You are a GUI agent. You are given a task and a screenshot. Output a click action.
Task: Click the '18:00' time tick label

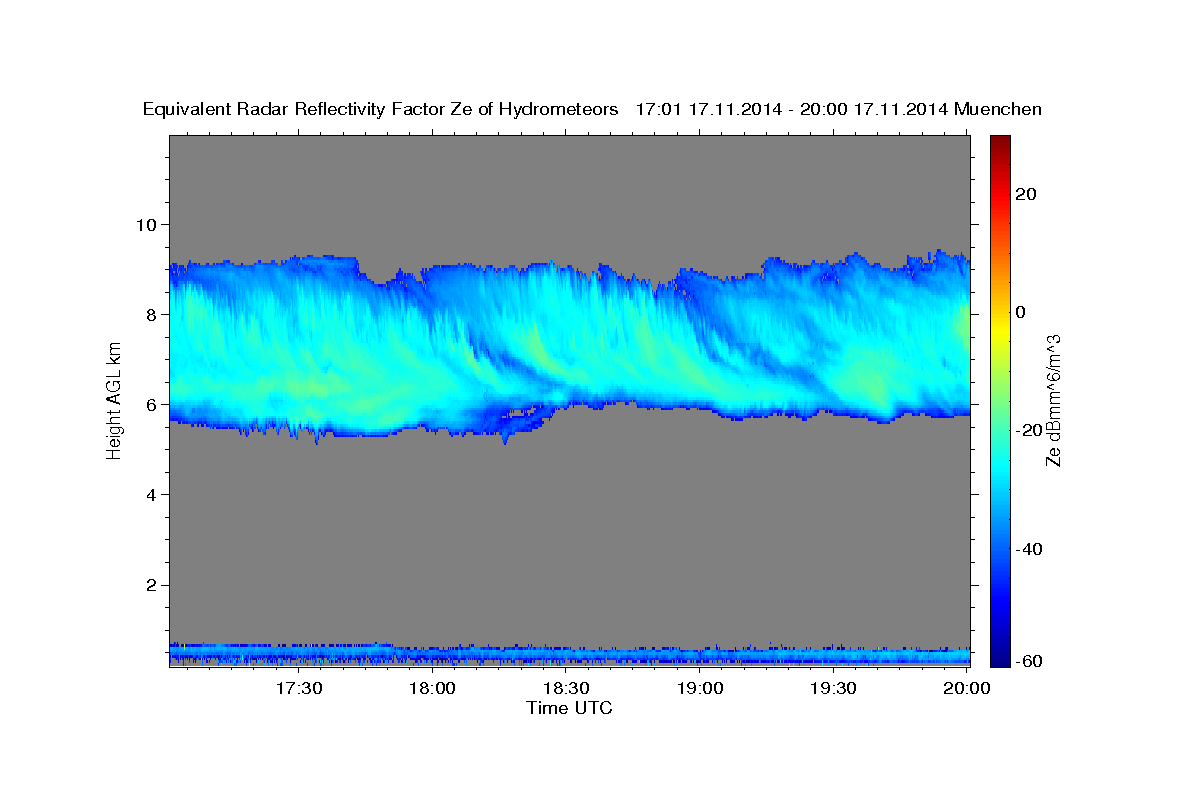tap(432, 688)
